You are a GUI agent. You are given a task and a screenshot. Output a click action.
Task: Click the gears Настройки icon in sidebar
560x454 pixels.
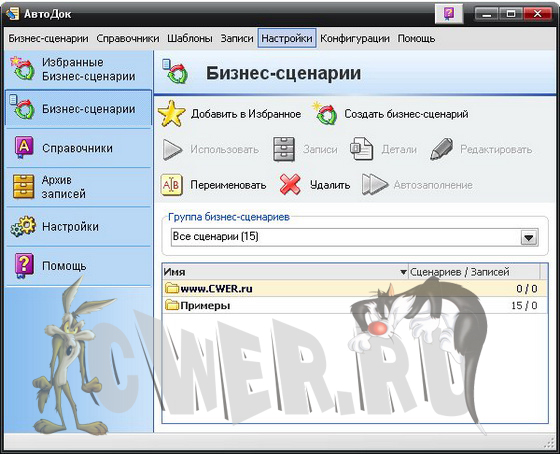[x=23, y=226]
